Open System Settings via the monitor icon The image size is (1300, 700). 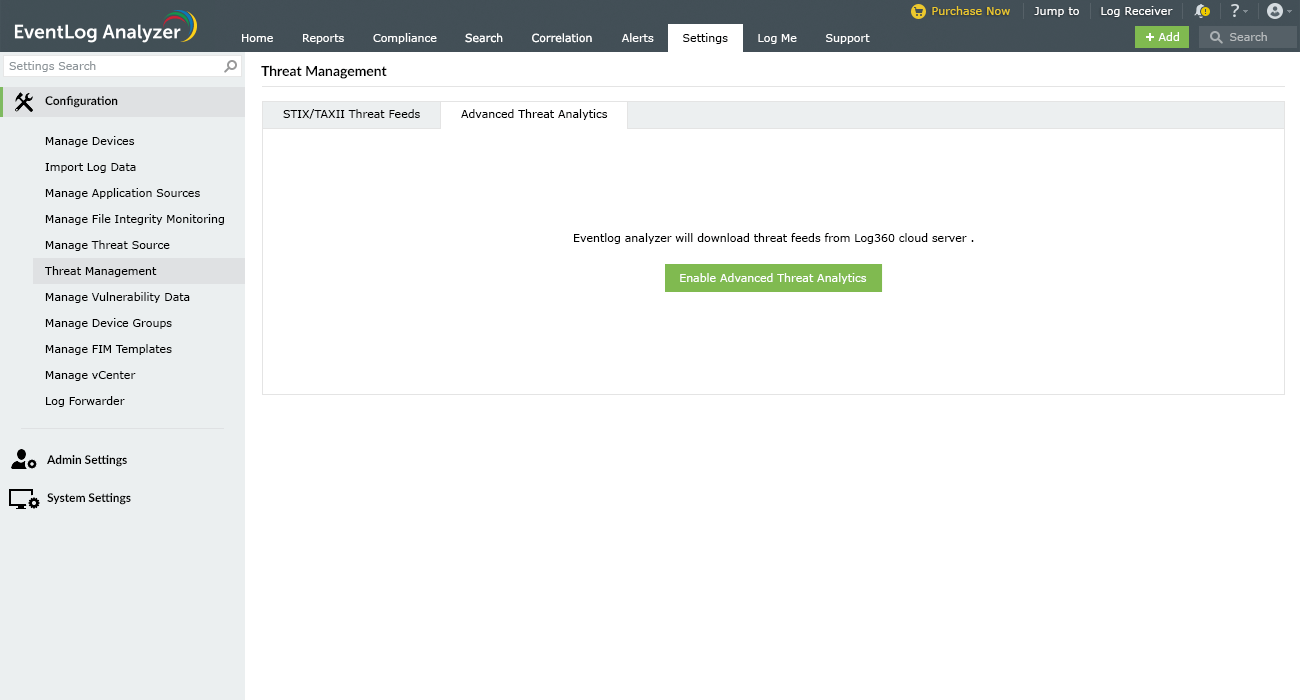click(x=22, y=497)
